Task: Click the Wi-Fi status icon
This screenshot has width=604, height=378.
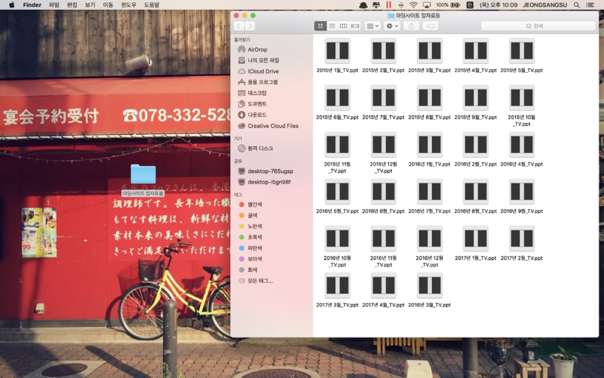Action: pyautogui.click(x=413, y=5)
